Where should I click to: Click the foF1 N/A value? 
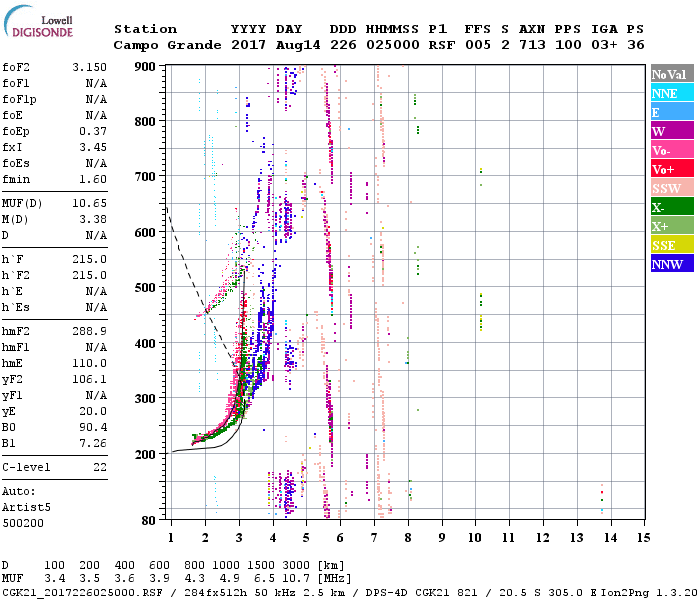point(96,83)
